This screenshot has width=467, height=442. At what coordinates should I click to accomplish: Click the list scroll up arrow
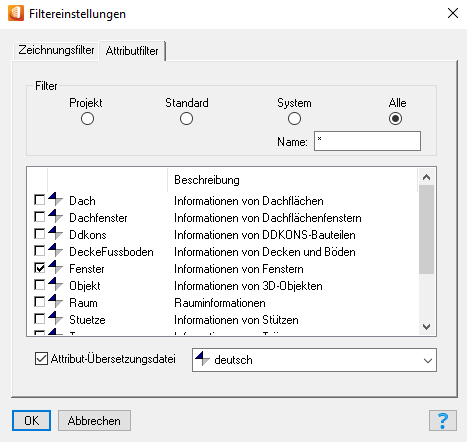(x=426, y=177)
